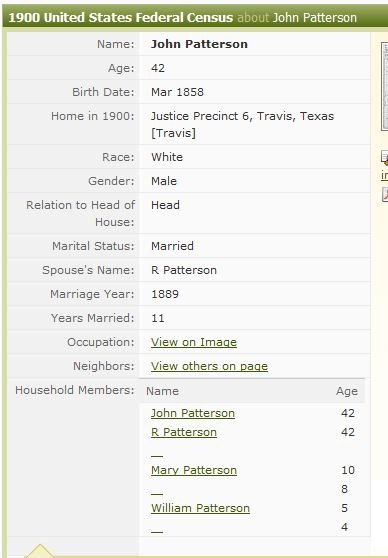Select the gender value Male
Screen dimensions: 388x558
click(164, 181)
